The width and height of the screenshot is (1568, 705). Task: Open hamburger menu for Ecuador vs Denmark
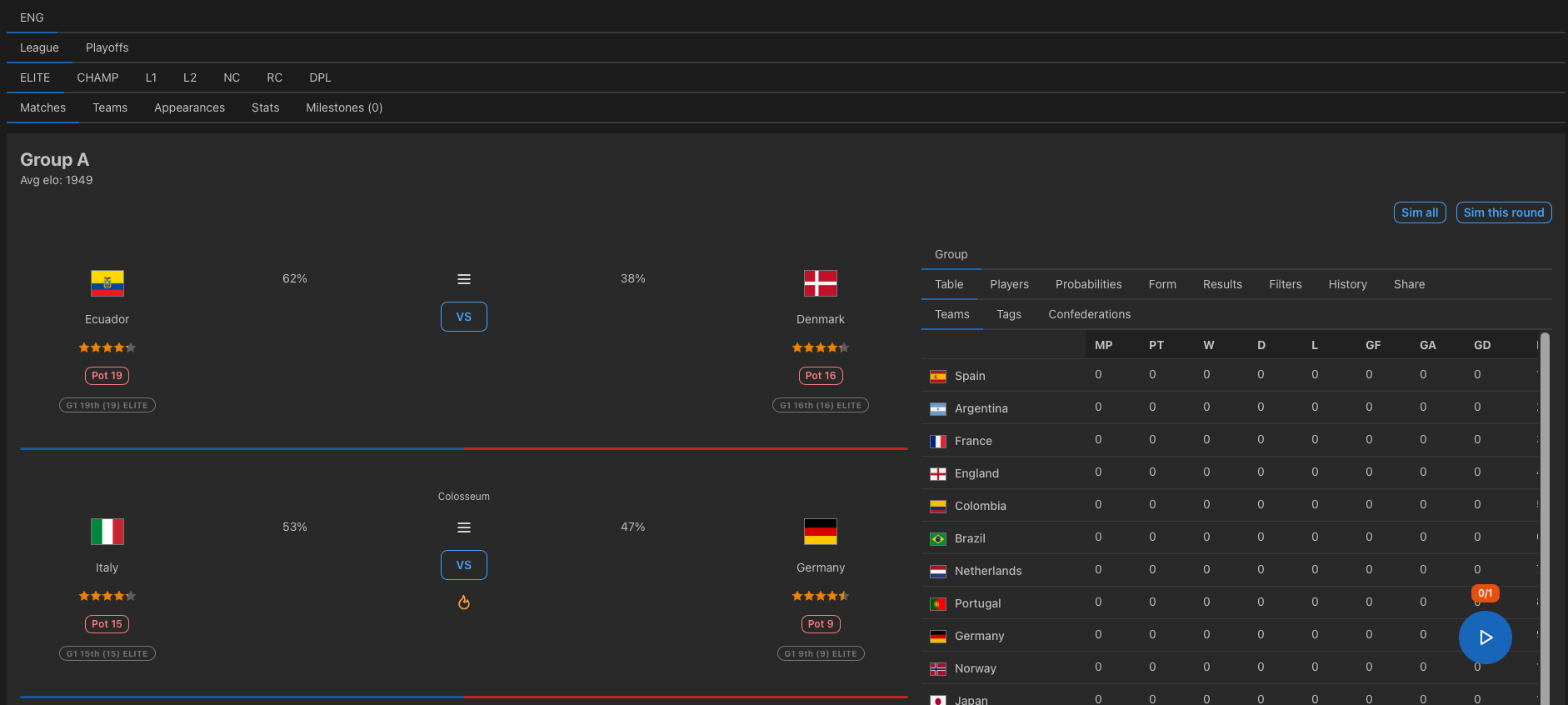(464, 279)
